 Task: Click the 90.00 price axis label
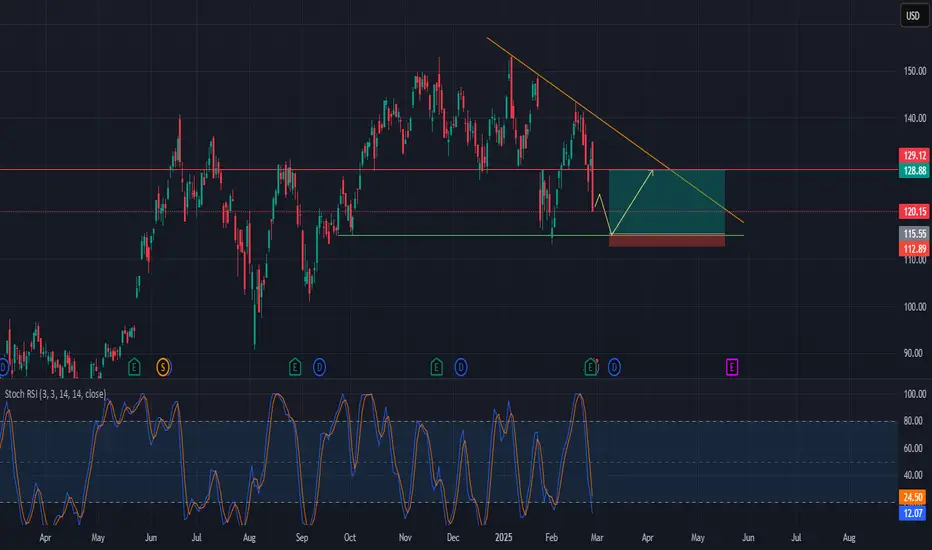pos(913,353)
